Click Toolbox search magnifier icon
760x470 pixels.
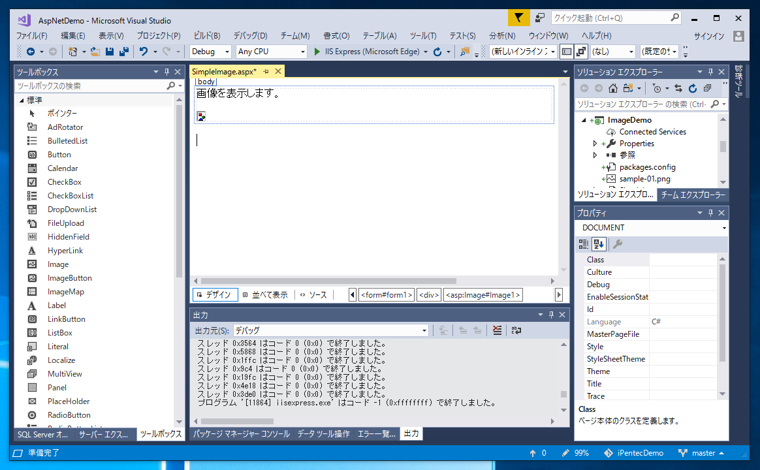(x=171, y=86)
